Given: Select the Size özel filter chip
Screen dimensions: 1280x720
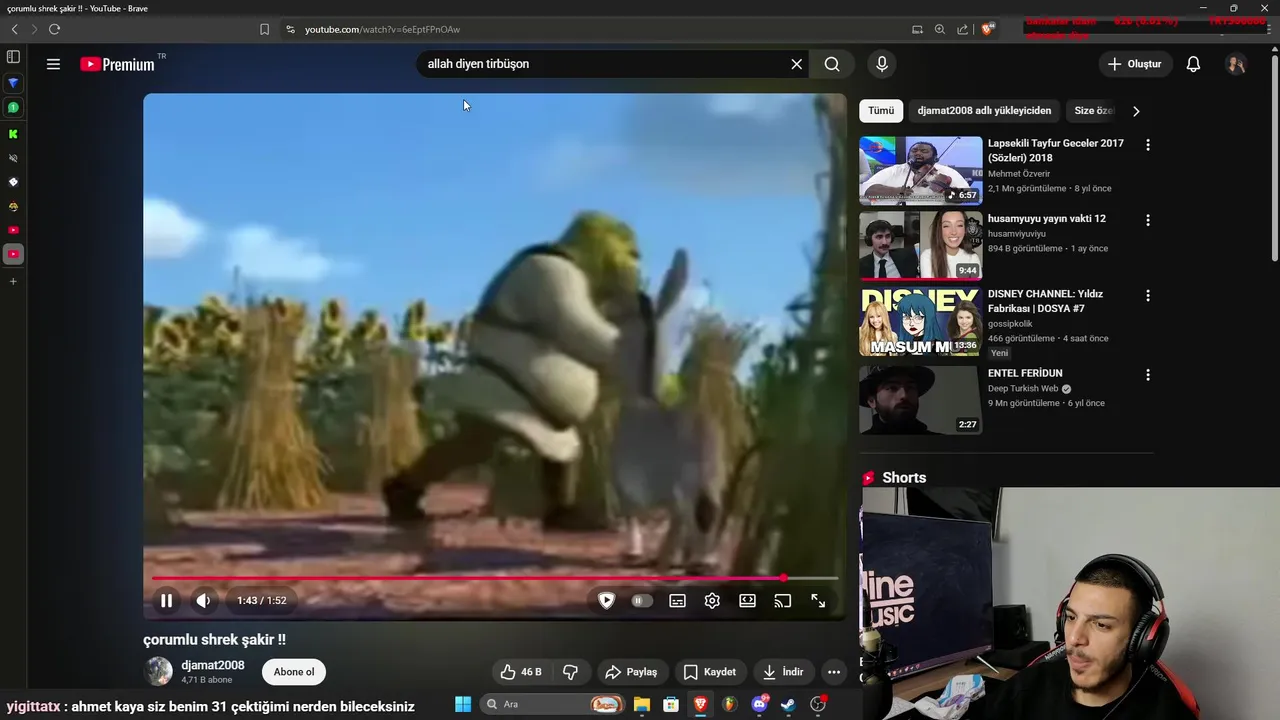Looking at the screenshot, I should 1093,111.
